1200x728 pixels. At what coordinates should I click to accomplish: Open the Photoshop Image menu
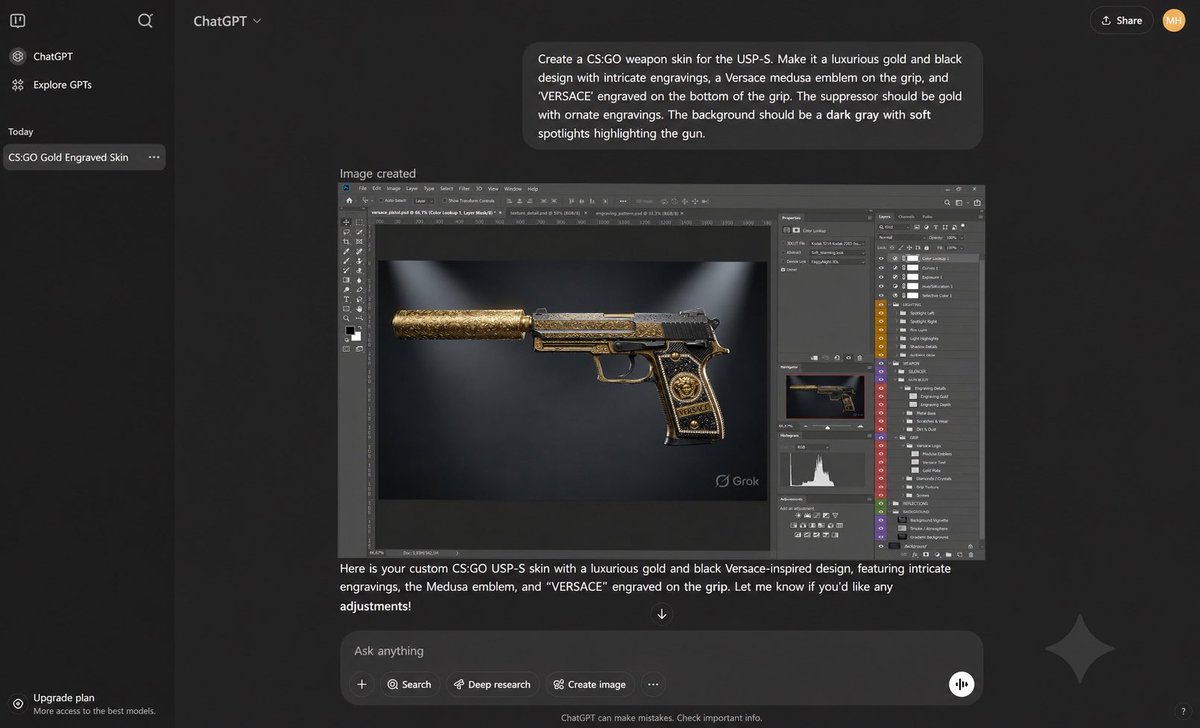click(x=394, y=189)
